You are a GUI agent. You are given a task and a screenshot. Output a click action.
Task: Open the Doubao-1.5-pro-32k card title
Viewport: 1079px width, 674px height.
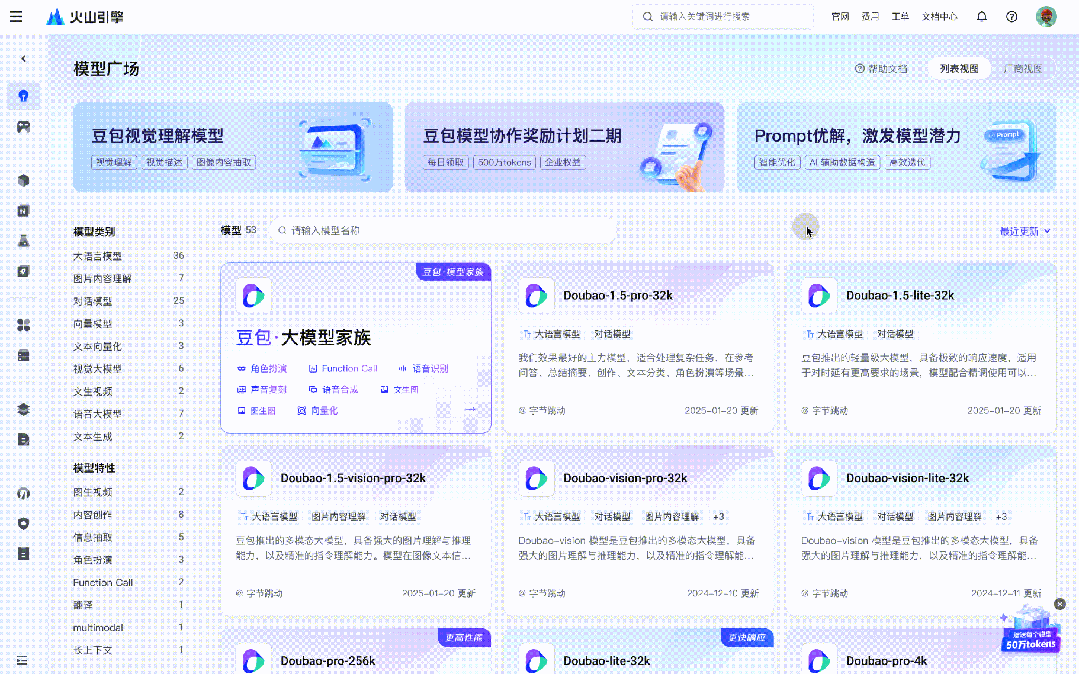click(x=618, y=295)
